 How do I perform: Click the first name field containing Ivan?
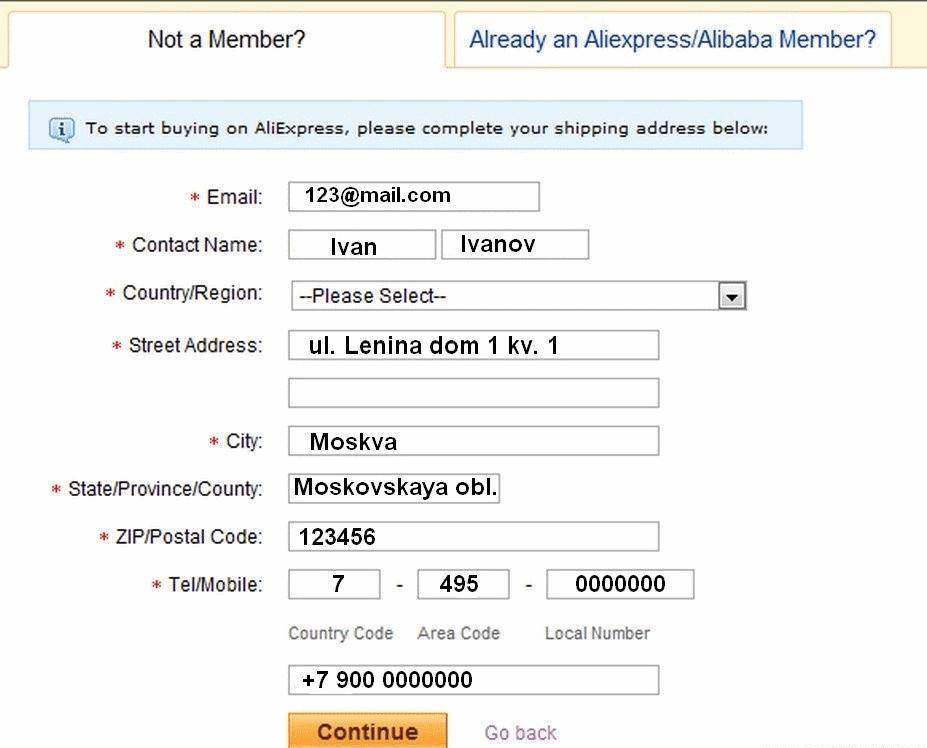362,245
